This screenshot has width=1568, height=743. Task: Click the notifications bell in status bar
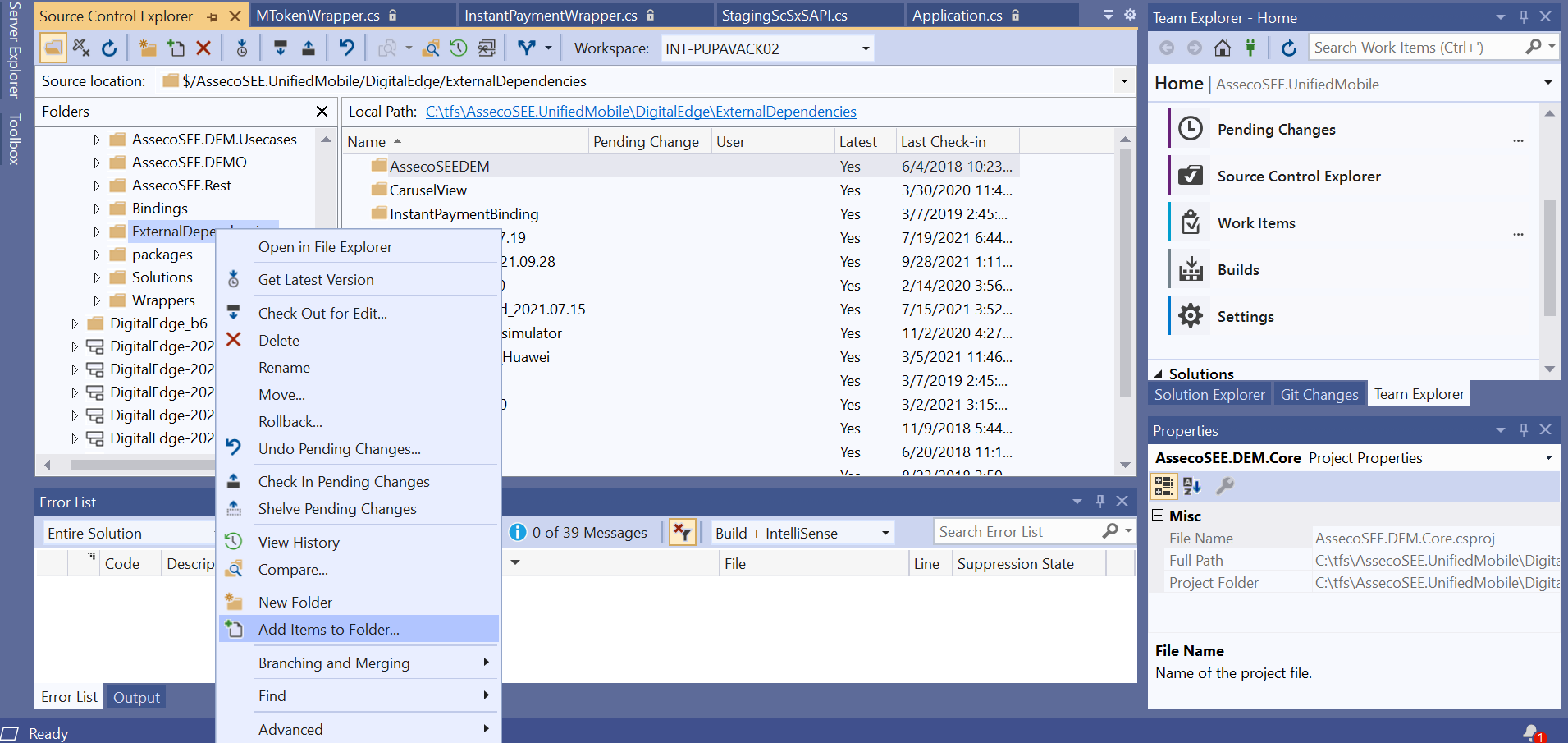pyautogui.click(x=1533, y=733)
